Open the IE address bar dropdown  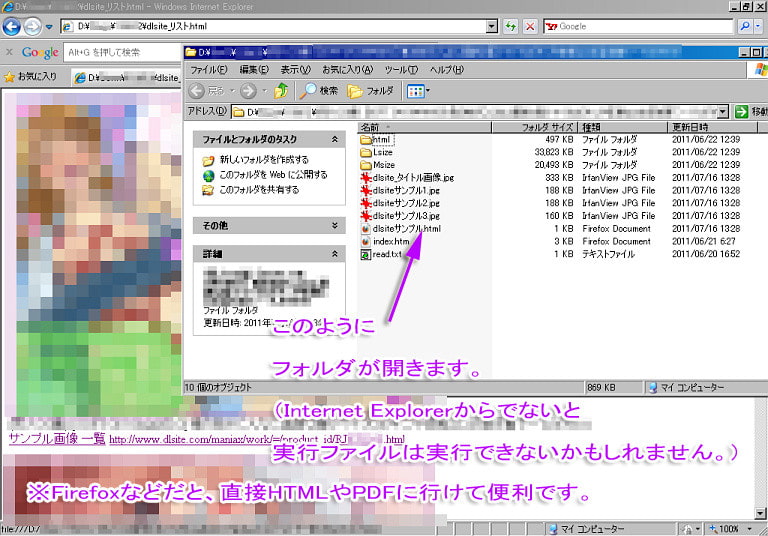492,26
